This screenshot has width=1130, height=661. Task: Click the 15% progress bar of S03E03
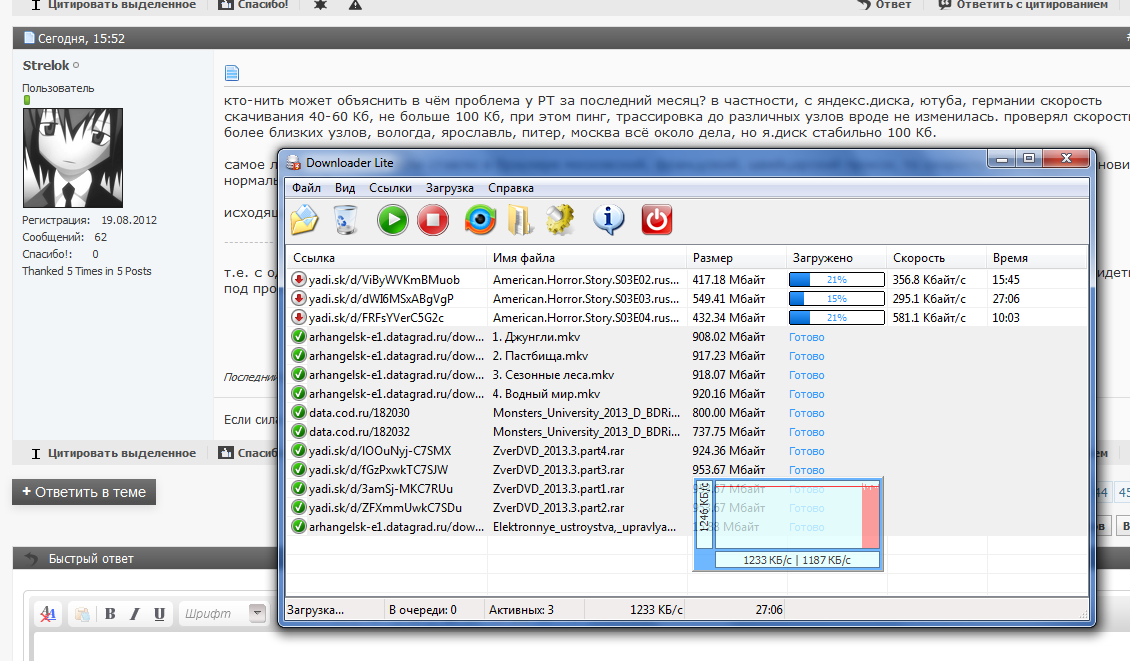pos(837,298)
